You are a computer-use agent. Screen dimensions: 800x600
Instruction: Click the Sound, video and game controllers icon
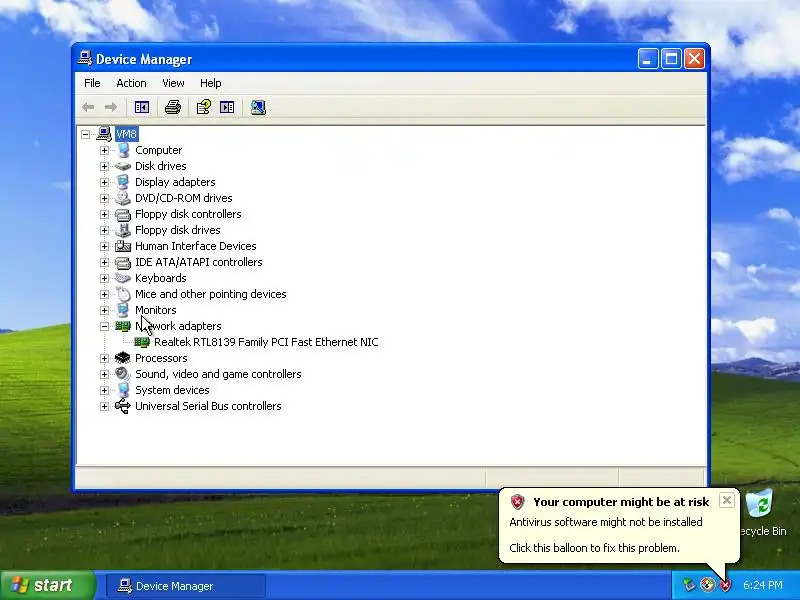click(x=123, y=374)
